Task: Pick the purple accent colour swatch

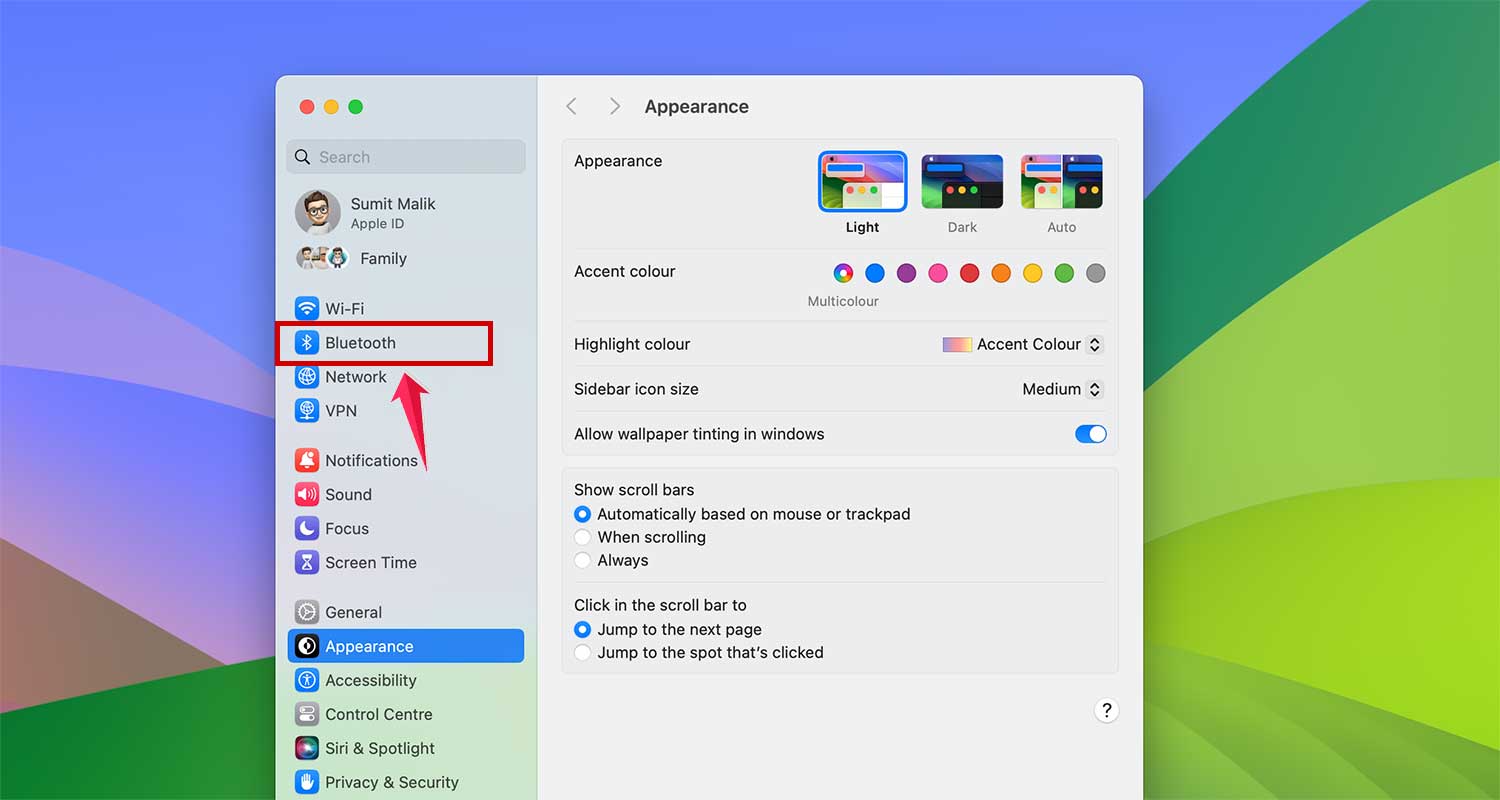Action: tap(906, 272)
